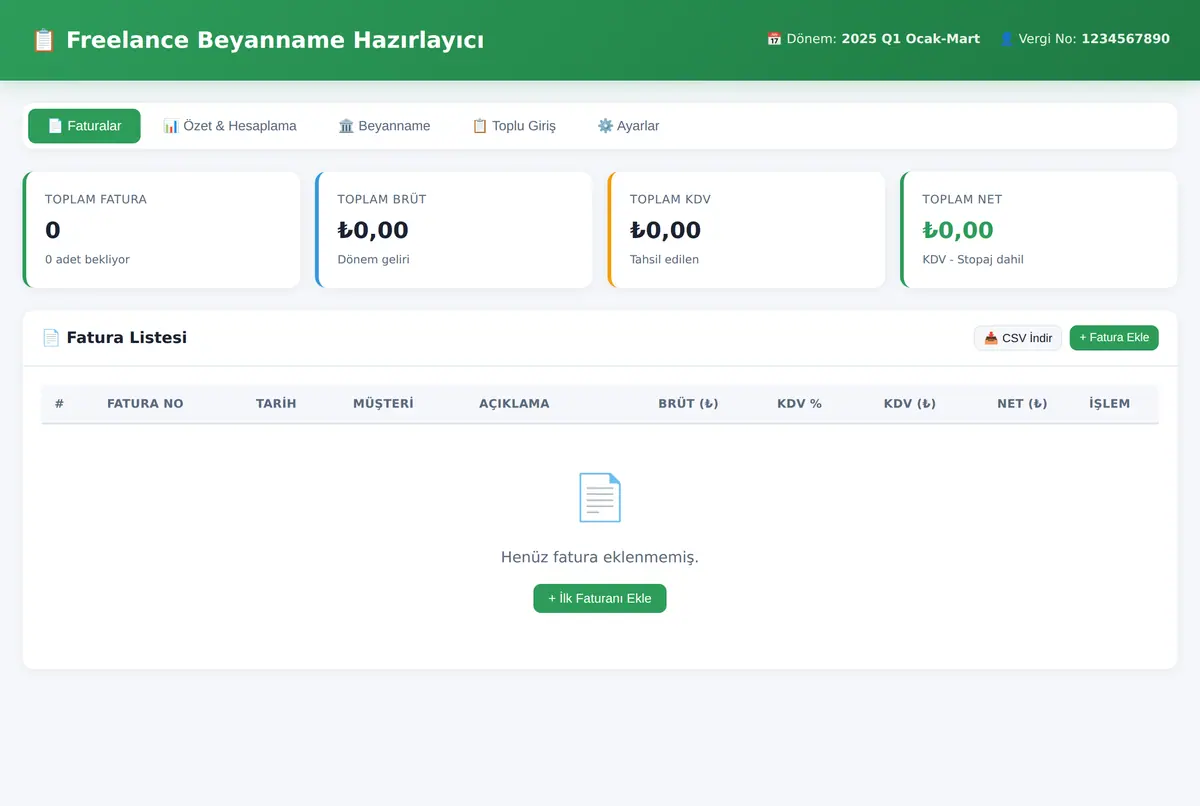
Task: Click the large empty-state document icon
Action: tap(600, 497)
